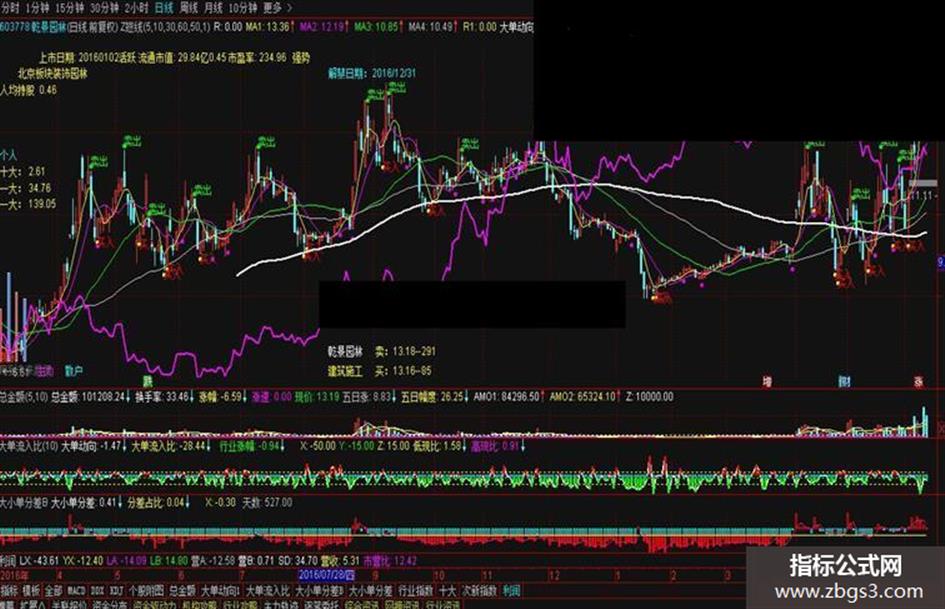Open the 大小单分差B bottom tab

click(x=320, y=590)
